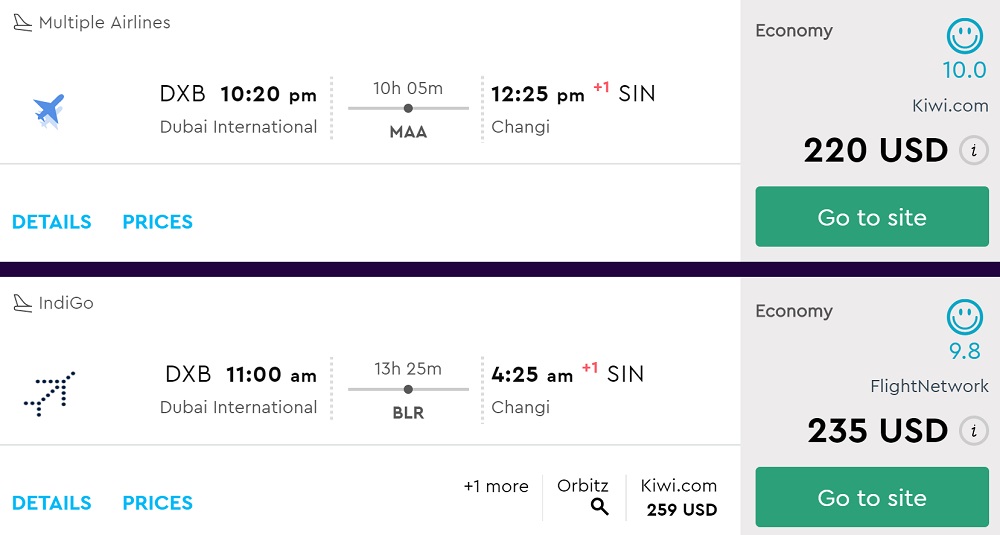Click the 9.8 smiley rating icon
This screenshot has width=1000, height=535.
click(x=964, y=318)
